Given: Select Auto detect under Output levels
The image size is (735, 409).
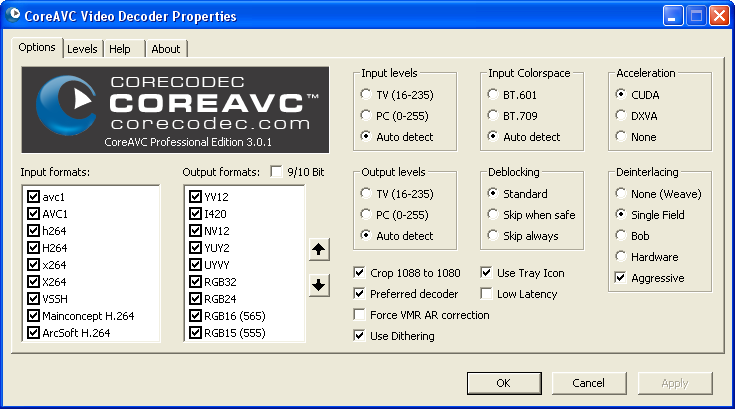Looking at the screenshot, I should [x=366, y=236].
